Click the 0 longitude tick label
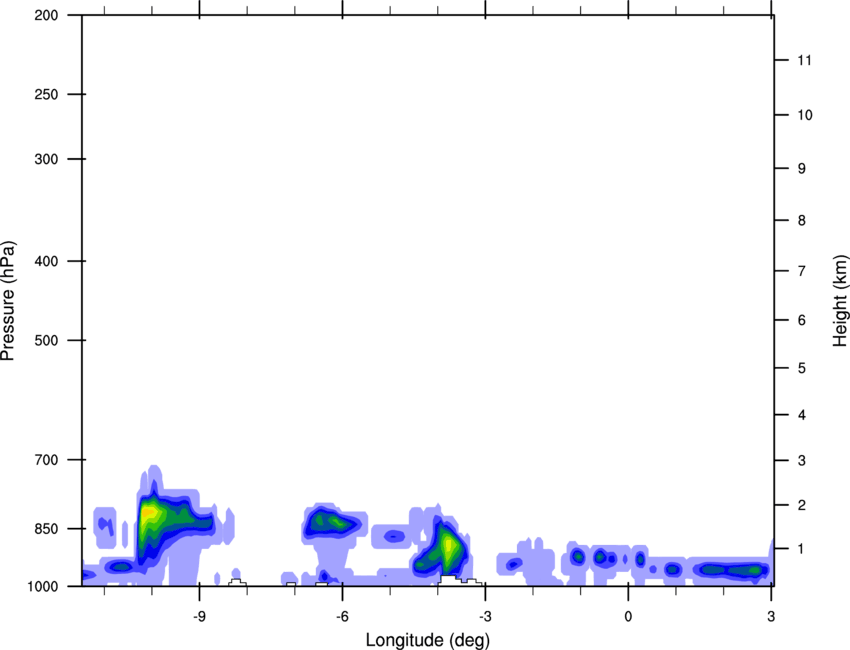Viewport: 850px width, 650px height. 628,616
